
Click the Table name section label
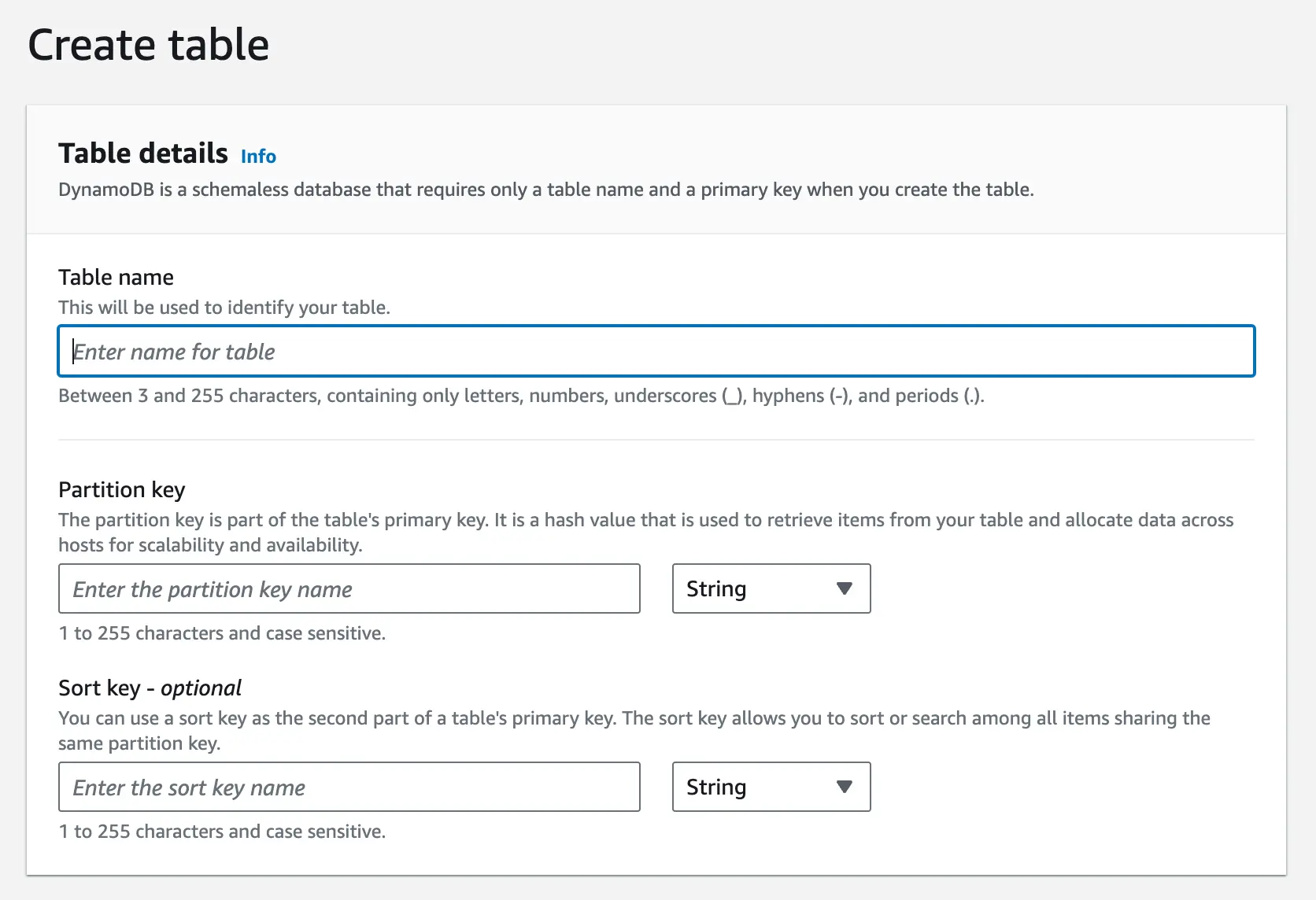tap(115, 277)
